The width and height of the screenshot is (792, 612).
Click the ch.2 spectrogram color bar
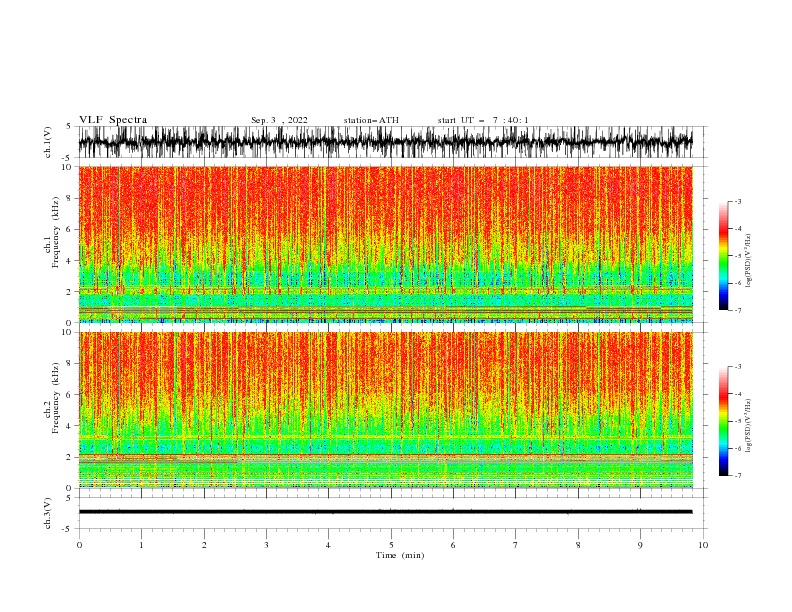point(723,421)
